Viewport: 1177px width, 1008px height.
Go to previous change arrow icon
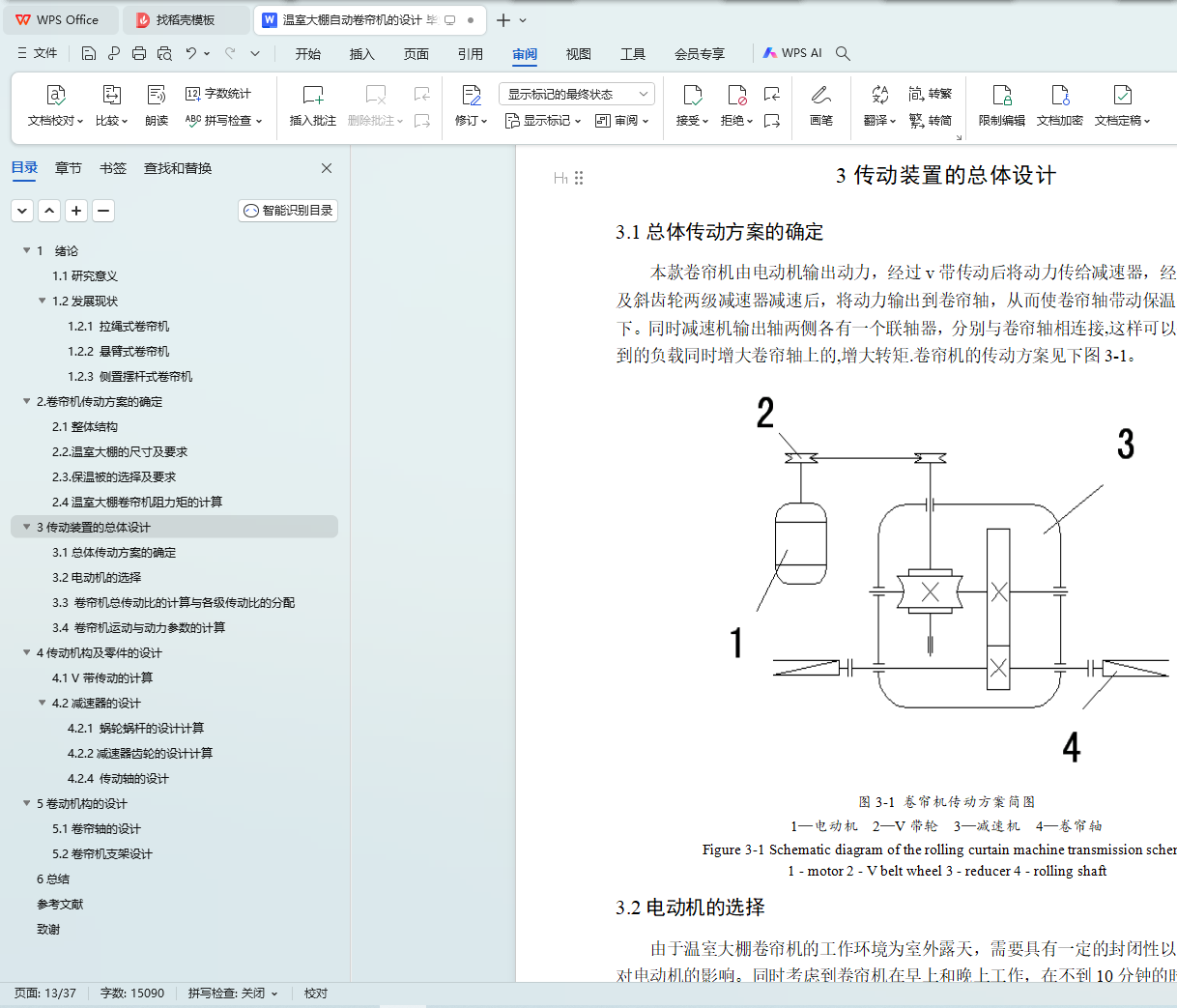772,94
